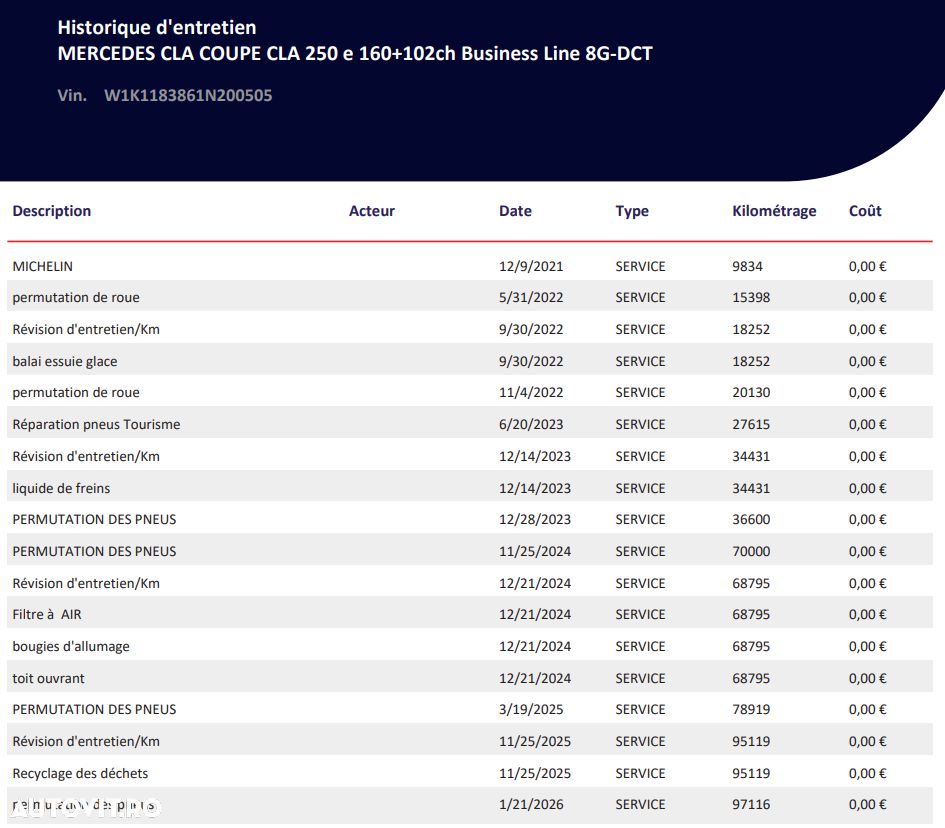Select the liquide de freins row
945x828 pixels.
(470, 488)
